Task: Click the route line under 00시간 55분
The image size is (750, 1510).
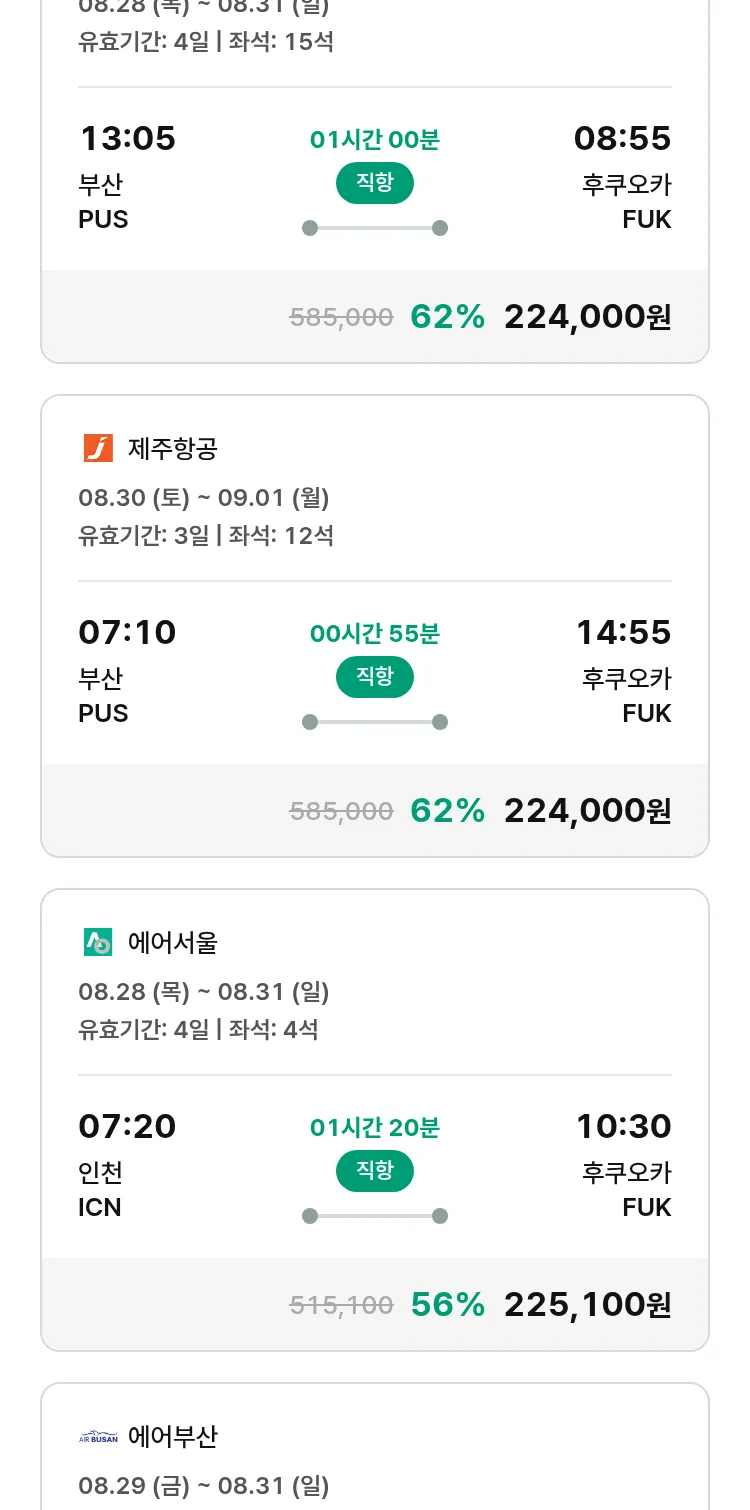Action: [x=374, y=722]
